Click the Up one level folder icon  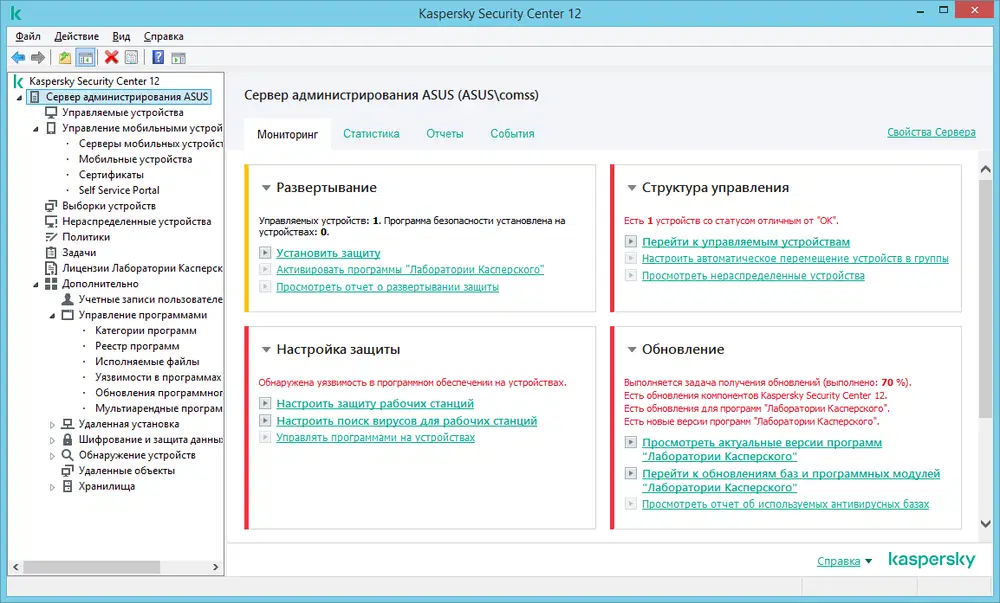(65, 58)
